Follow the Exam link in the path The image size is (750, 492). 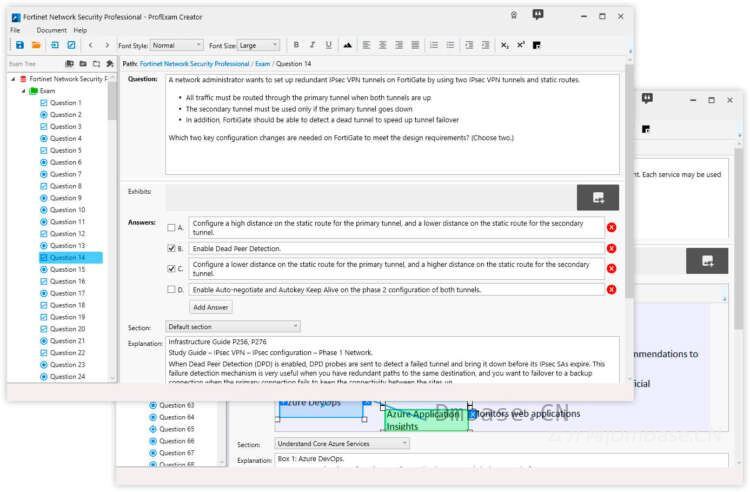point(263,64)
